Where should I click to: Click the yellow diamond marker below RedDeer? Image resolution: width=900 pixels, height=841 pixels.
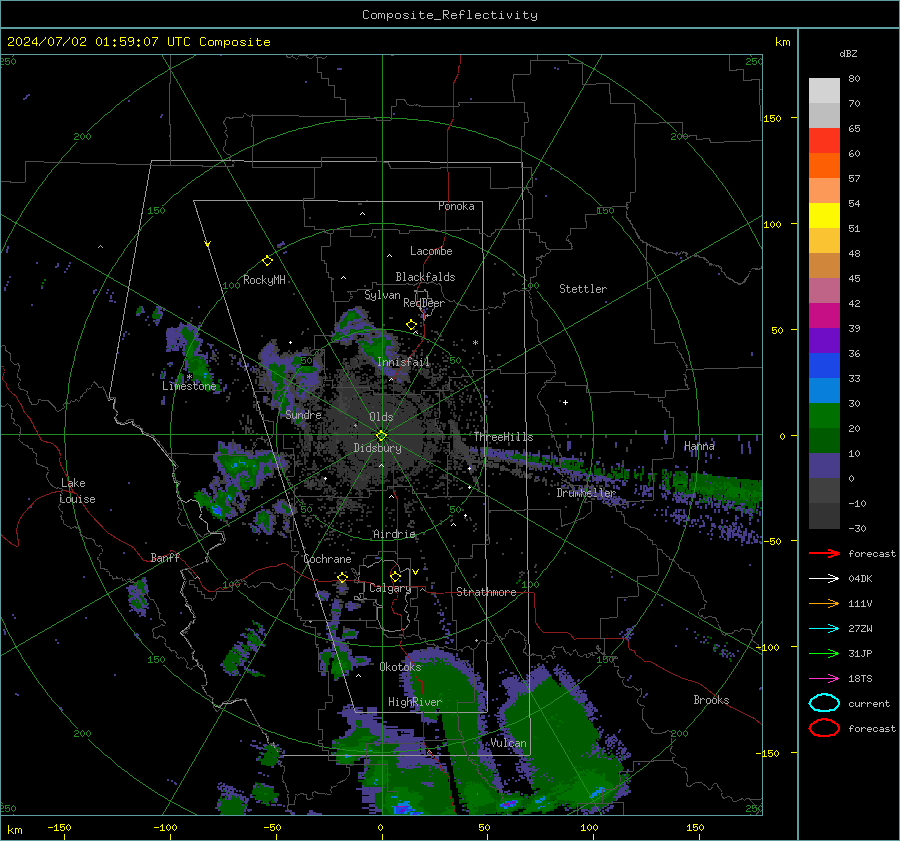tap(411, 325)
